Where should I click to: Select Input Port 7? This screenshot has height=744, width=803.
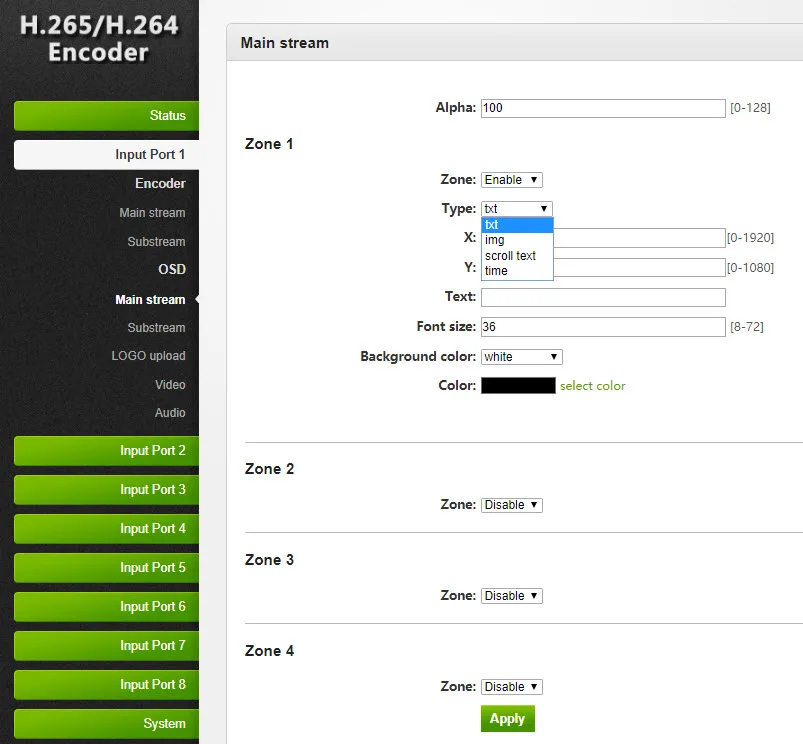107,645
